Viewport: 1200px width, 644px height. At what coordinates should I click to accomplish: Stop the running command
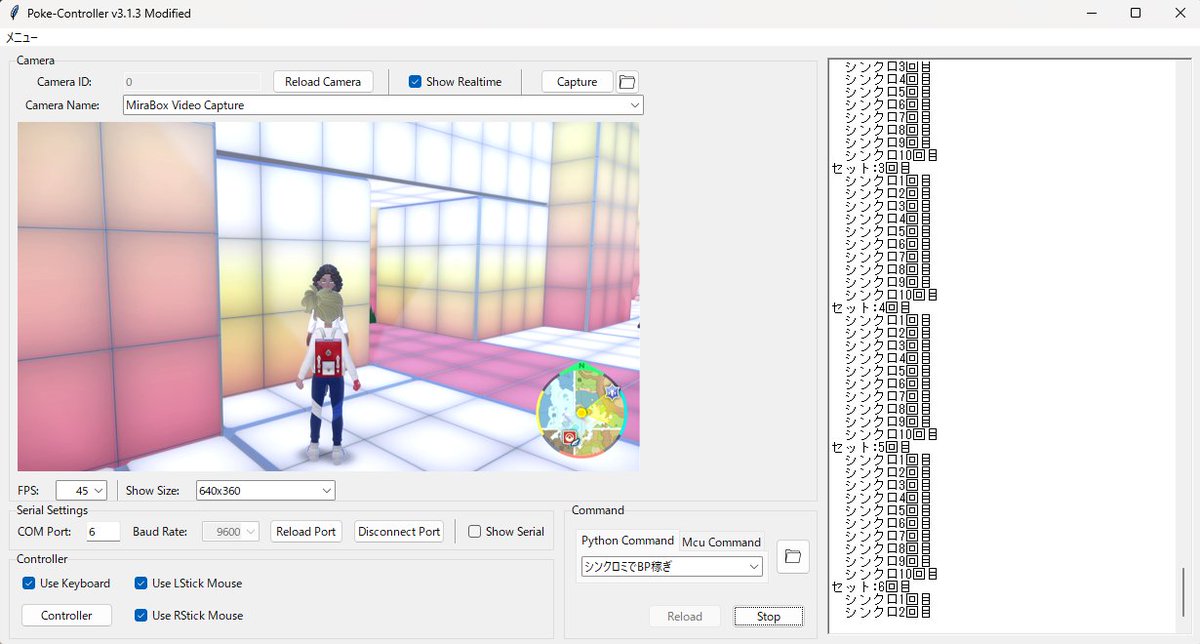point(768,617)
